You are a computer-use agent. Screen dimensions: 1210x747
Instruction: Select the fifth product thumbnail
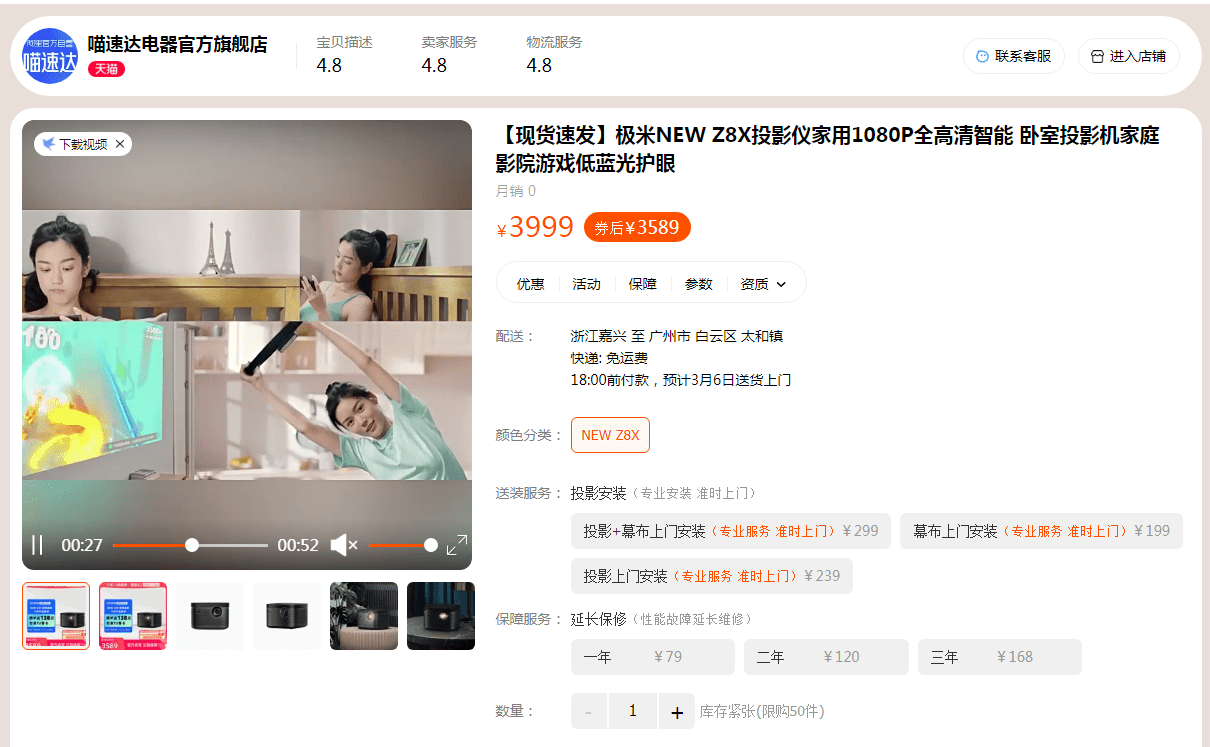tap(364, 616)
